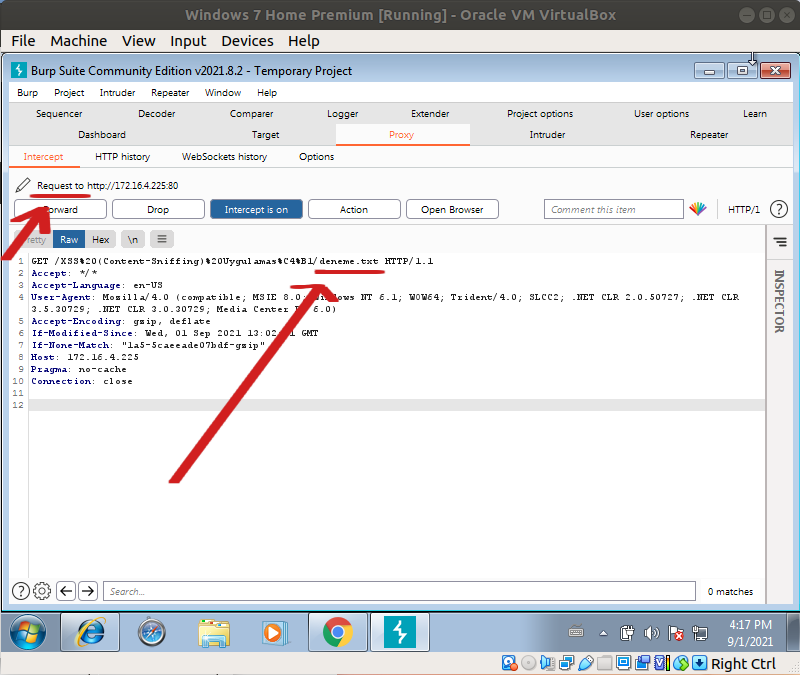Show hidden tray icons arrow

604,633
